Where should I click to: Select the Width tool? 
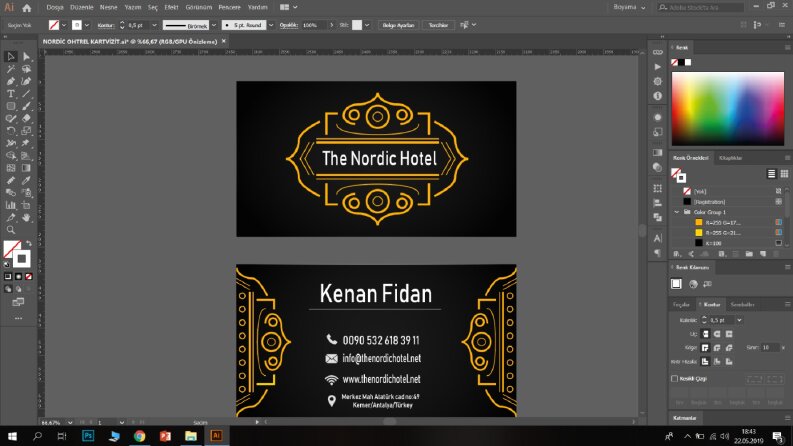[11, 143]
